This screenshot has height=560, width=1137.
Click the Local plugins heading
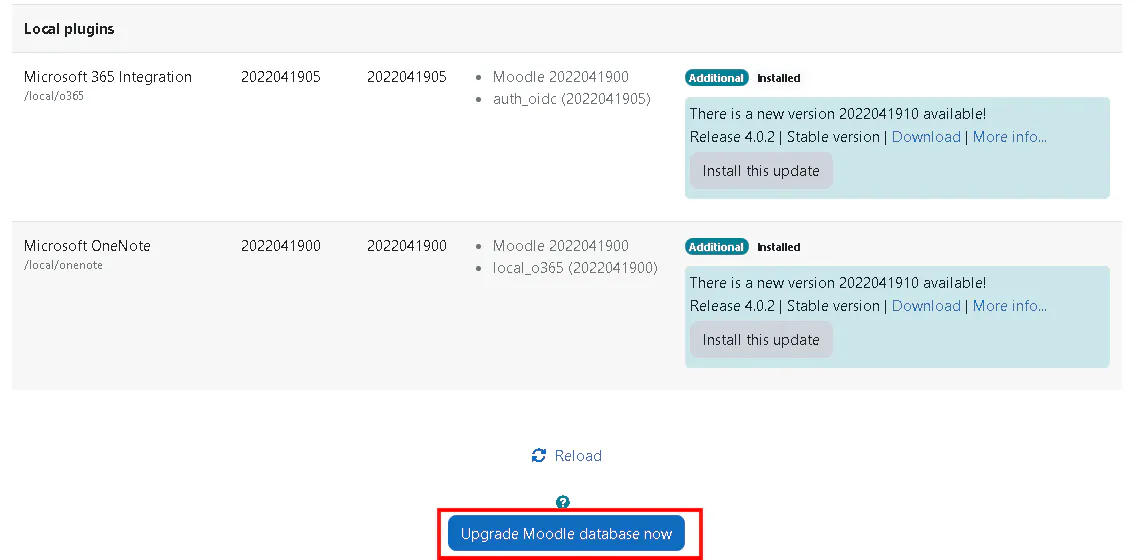[x=69, y=29]
